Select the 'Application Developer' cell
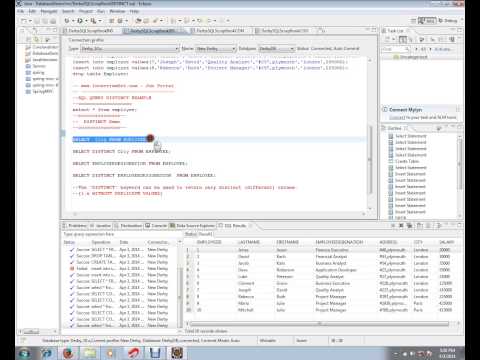The width and height of the screenshot is (480, 360). click(x=336, y=270)
